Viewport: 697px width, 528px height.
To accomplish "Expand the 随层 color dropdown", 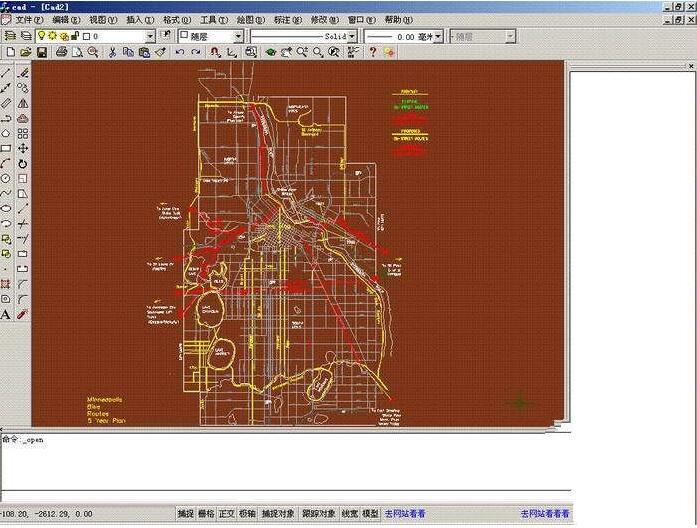I will [238, 36].
